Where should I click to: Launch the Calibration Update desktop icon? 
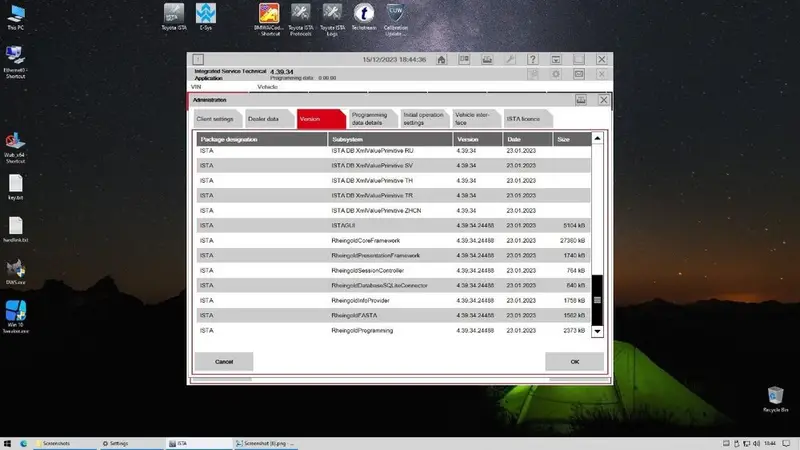[x=395, y=20]
